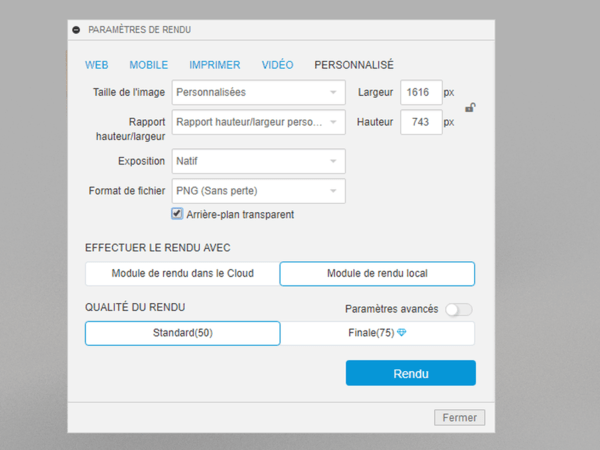Select Module de rendu local option
Viewport: 600px width, 450px height.
(377, 274)
